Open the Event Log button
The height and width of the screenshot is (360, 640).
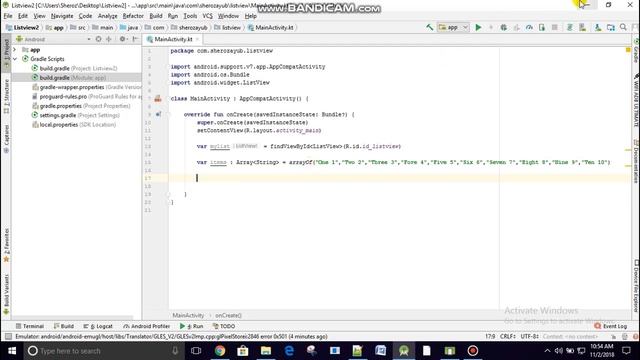(611, 326)
